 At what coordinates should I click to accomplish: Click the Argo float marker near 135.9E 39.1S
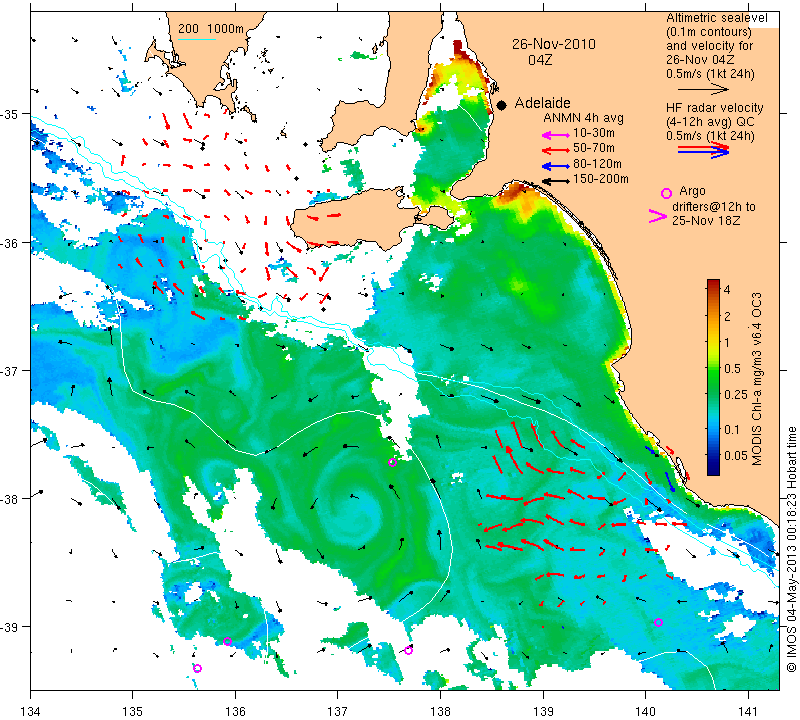tap(228, 641)
